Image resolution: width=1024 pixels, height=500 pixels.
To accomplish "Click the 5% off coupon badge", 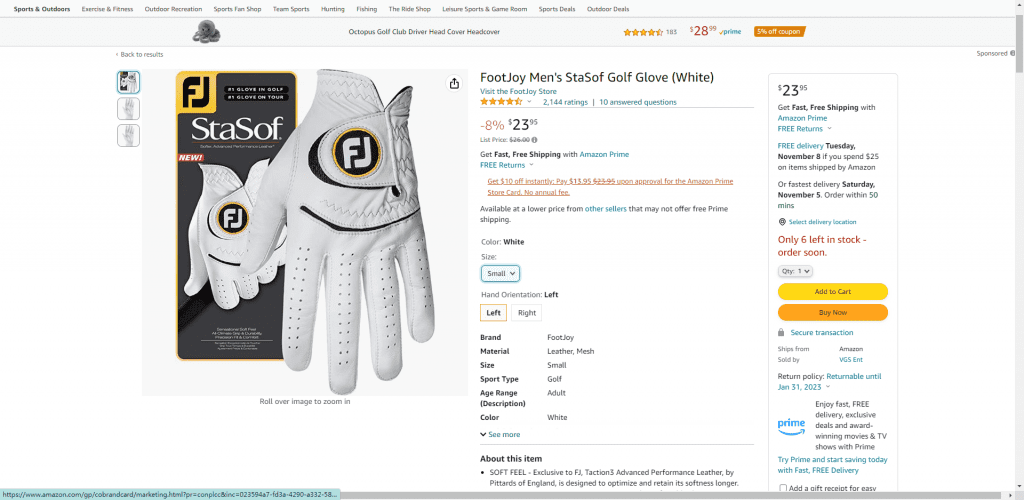I will (779, 31).
